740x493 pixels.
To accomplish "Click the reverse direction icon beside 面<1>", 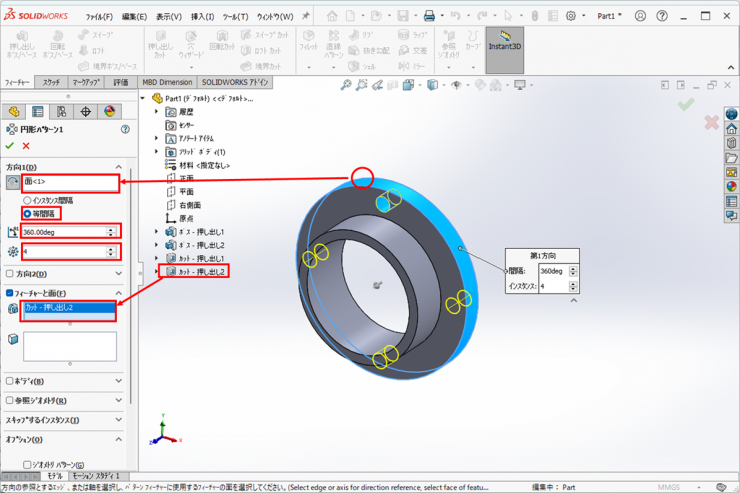I will [13, 183].
